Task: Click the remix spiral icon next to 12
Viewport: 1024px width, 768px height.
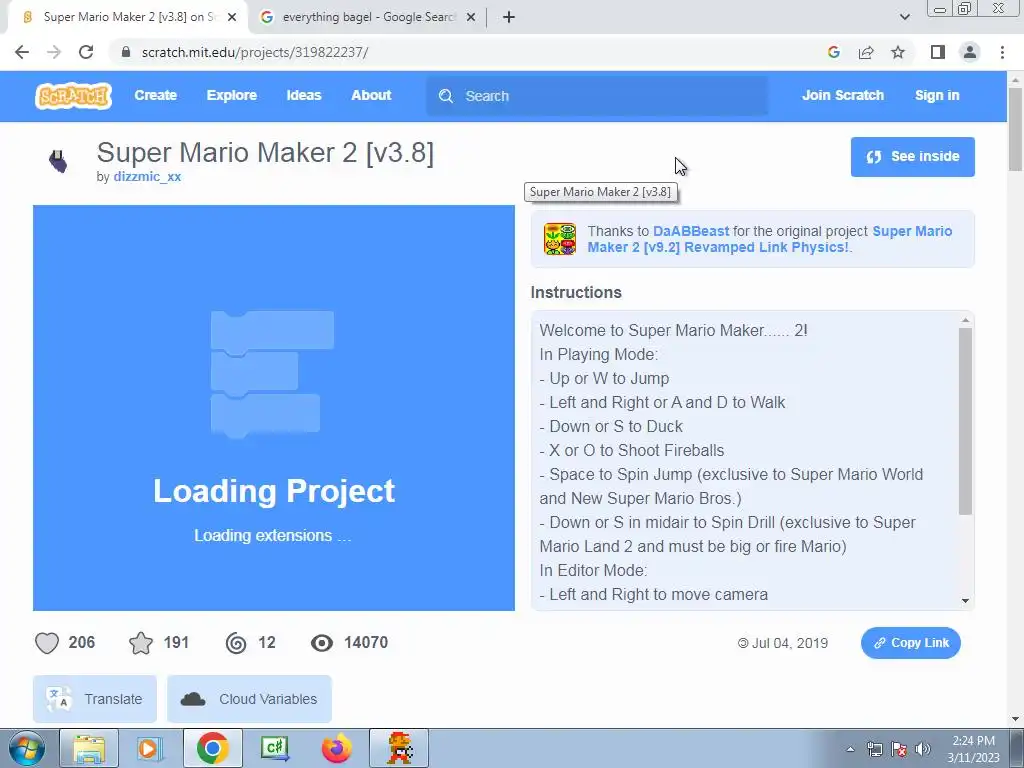Action: click(236, 643)
